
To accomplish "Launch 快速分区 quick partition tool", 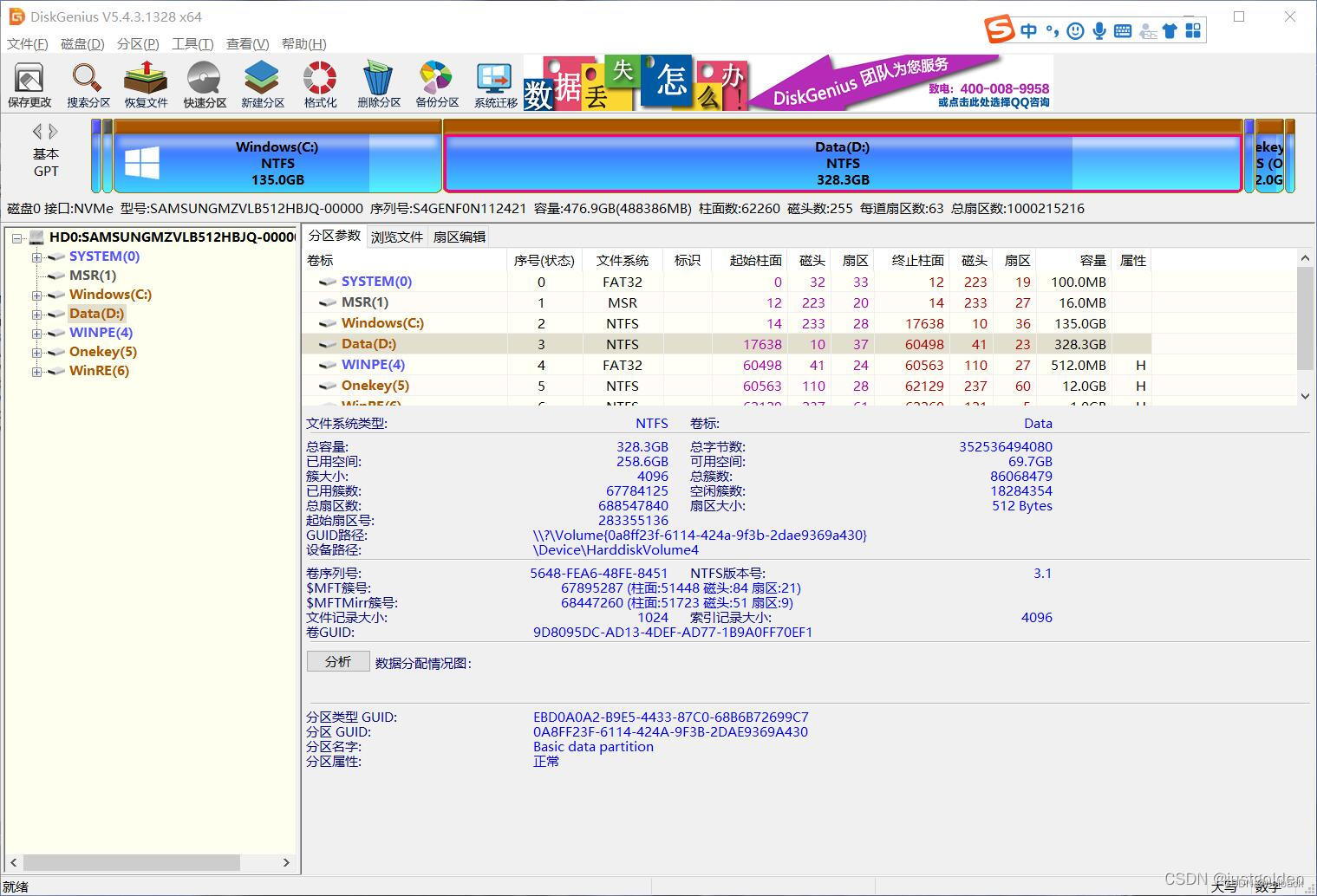I will 203,82.
